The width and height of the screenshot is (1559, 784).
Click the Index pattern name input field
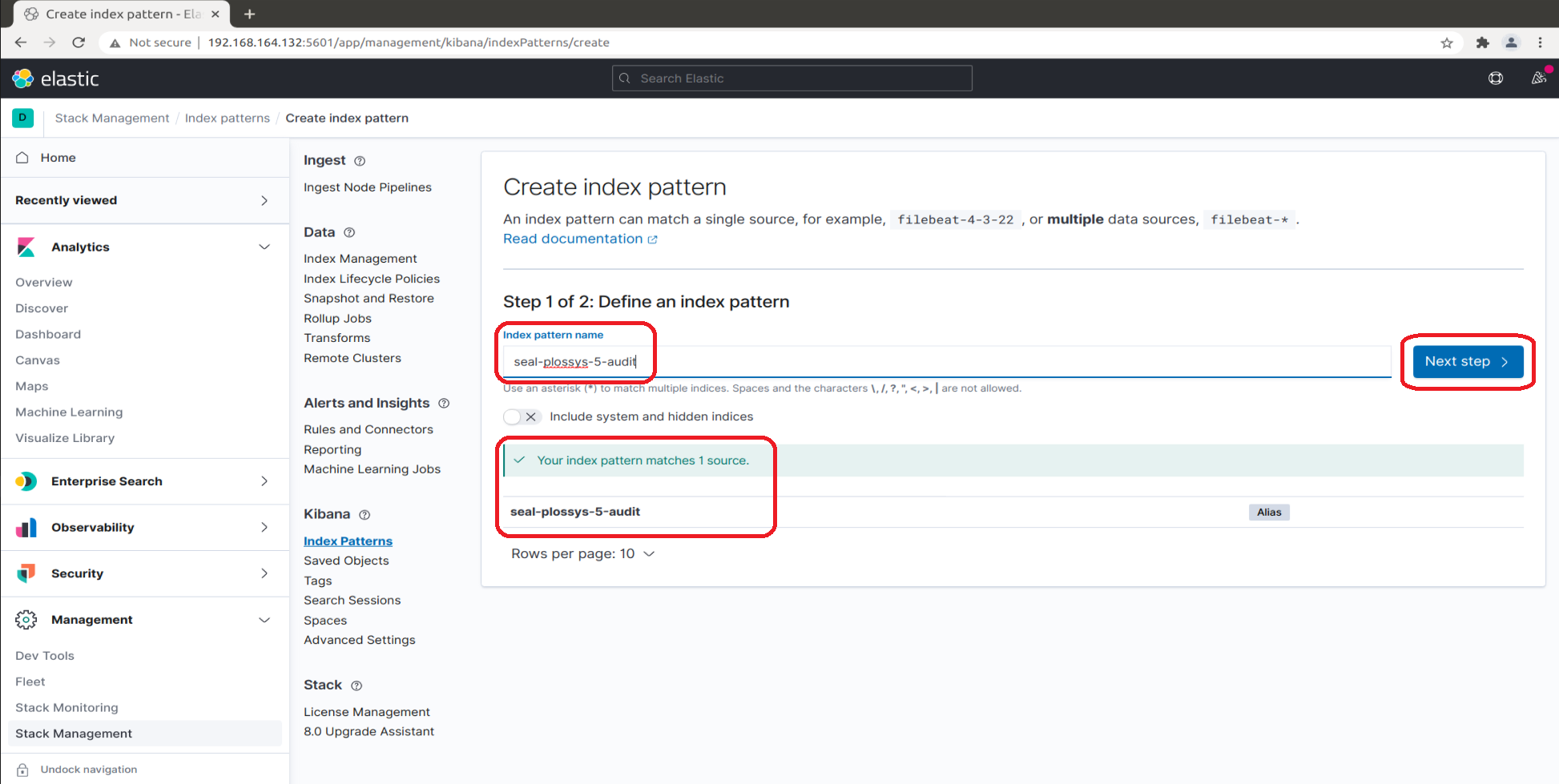[945, 362]
